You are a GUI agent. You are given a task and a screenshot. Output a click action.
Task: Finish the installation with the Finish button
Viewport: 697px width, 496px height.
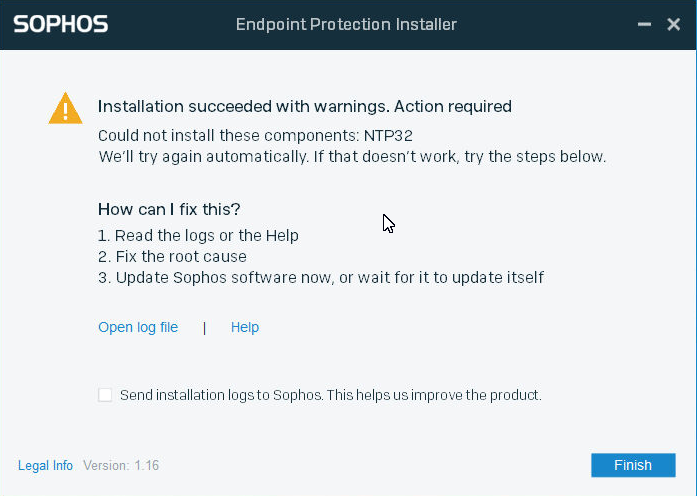(633, 465)
